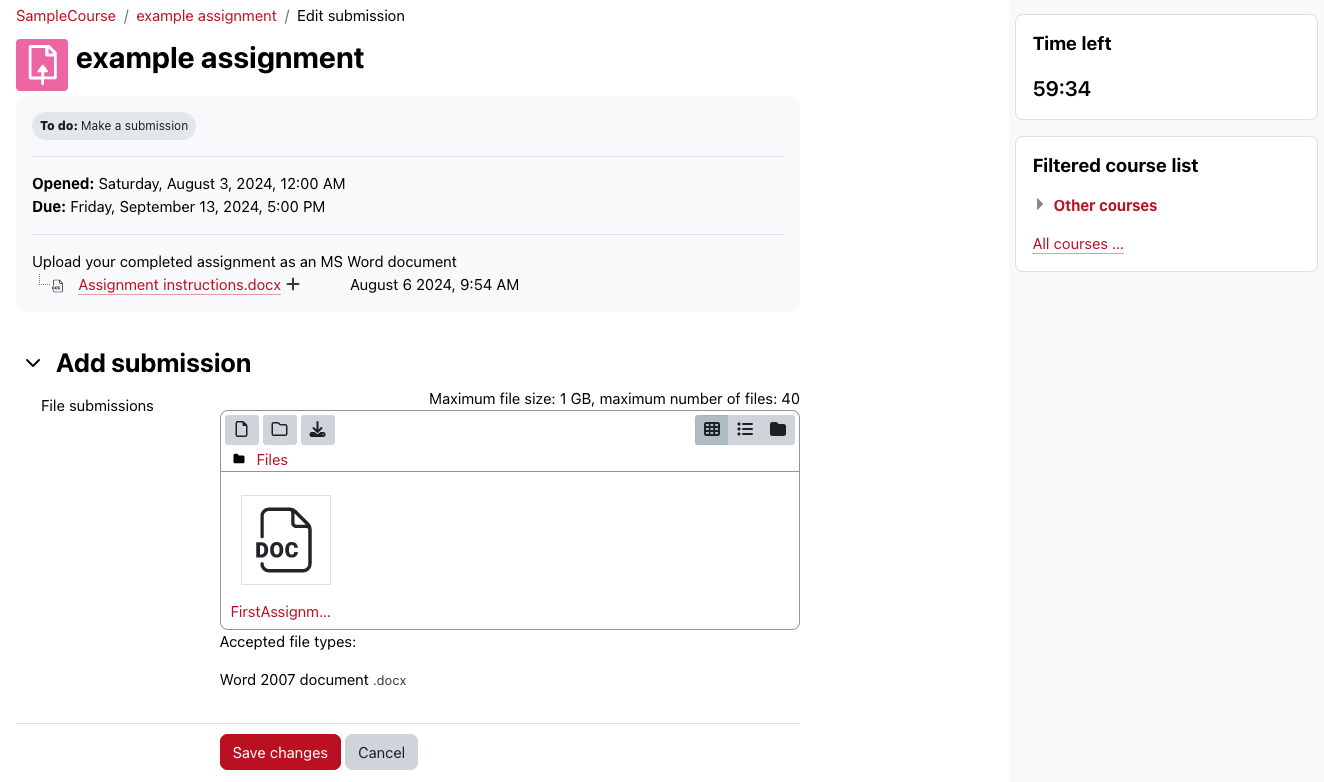Click the Create folder icon
The image size is (1324, 782).
pyautogui.click(x=279, y=429)
